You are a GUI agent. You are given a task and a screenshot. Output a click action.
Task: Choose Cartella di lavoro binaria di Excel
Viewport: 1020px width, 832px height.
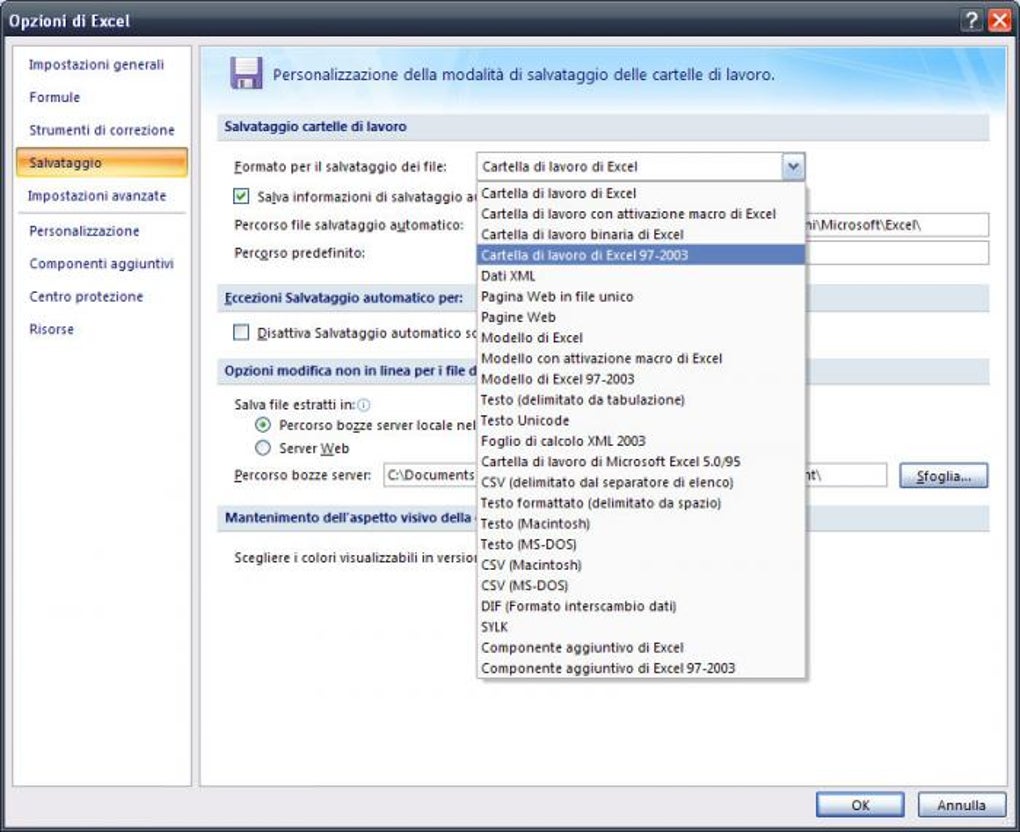pyautogui.click(x=641, y=234)
